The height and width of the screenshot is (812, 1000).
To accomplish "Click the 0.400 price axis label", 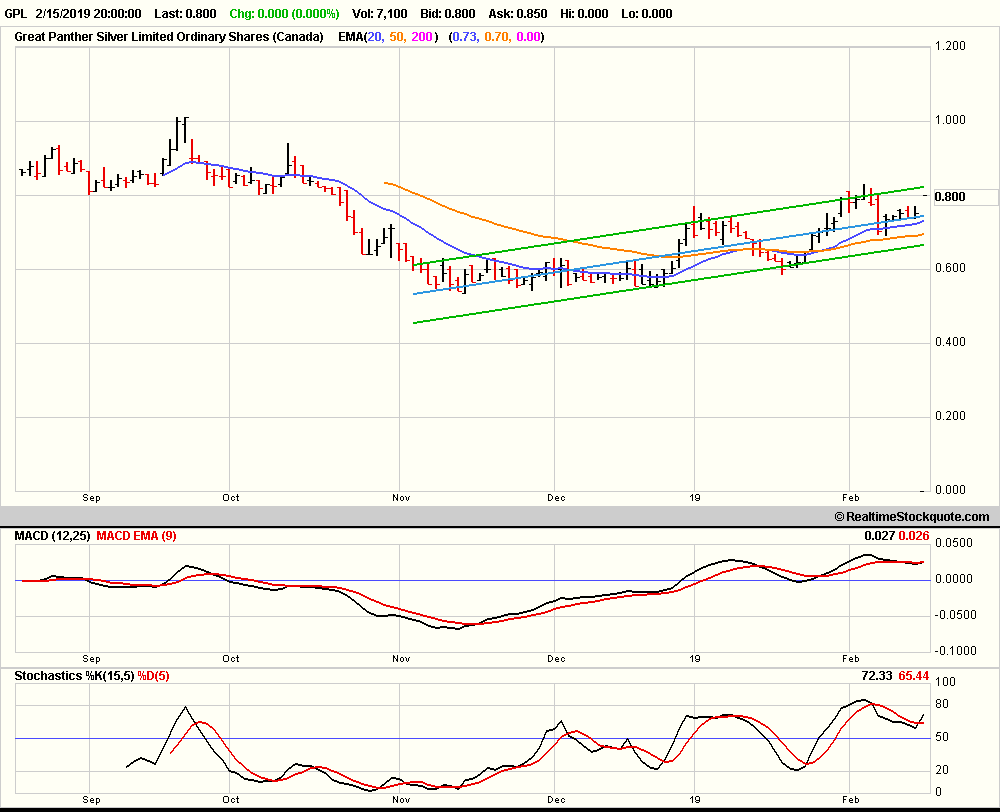I will pyautogui.click(x=950, y=342).
